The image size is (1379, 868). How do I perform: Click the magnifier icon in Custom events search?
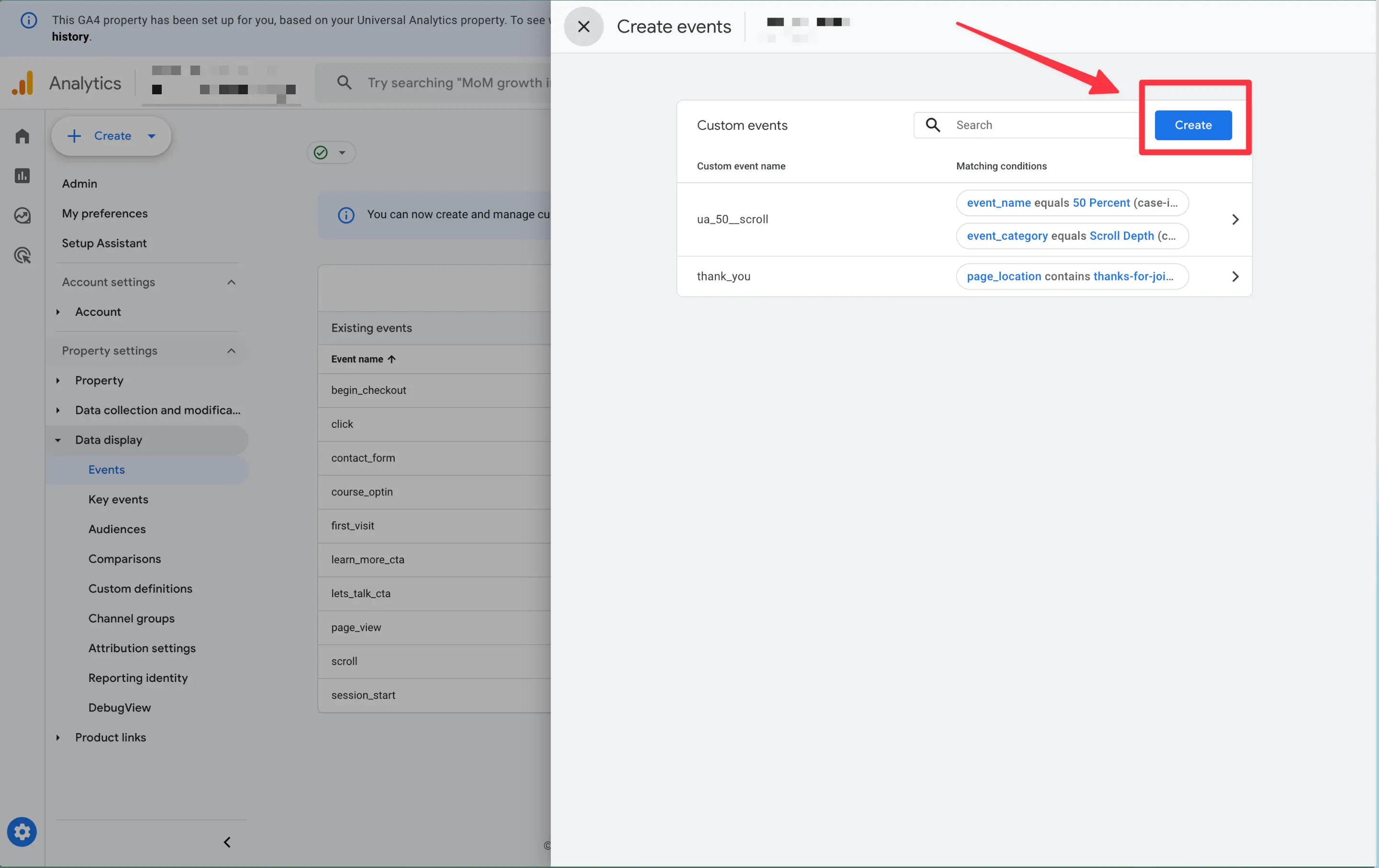coord(933,125)
